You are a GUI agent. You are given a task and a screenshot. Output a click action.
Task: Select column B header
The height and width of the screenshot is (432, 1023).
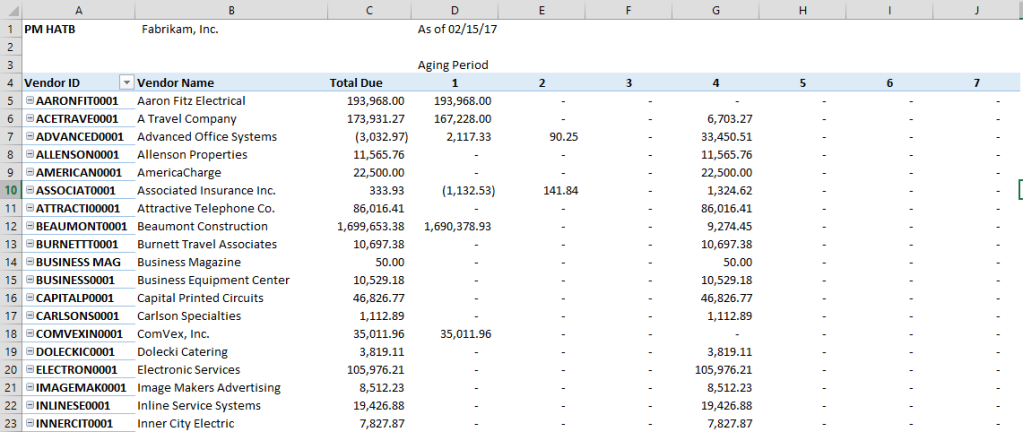(232, 10)
